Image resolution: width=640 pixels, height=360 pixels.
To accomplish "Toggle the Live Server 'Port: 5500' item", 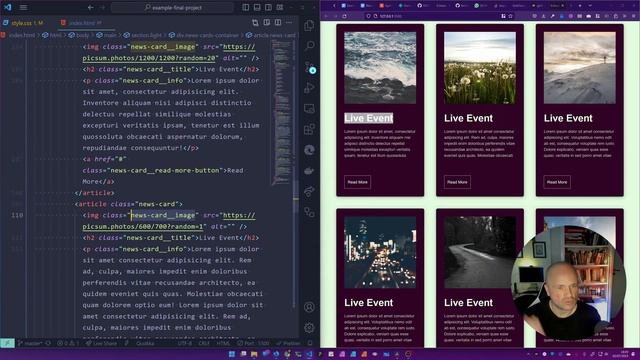I will pyautogui.click(x=253, y=343).
